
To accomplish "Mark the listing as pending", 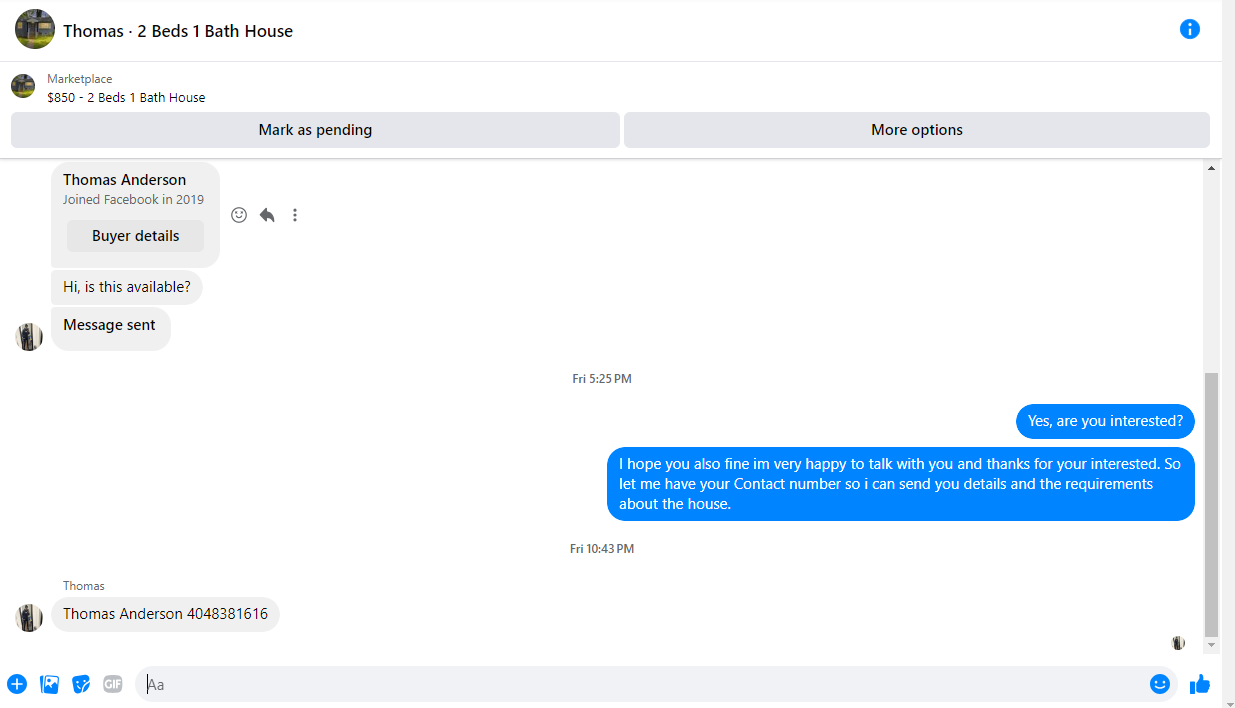I will [315, 130].
